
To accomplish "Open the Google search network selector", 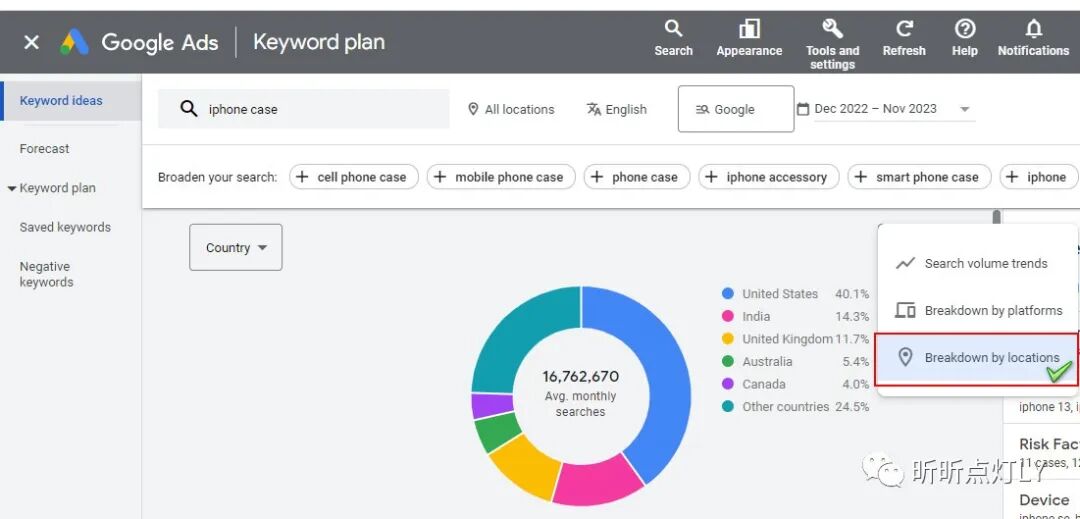I will pyautogui.click(x=736, y=109).
